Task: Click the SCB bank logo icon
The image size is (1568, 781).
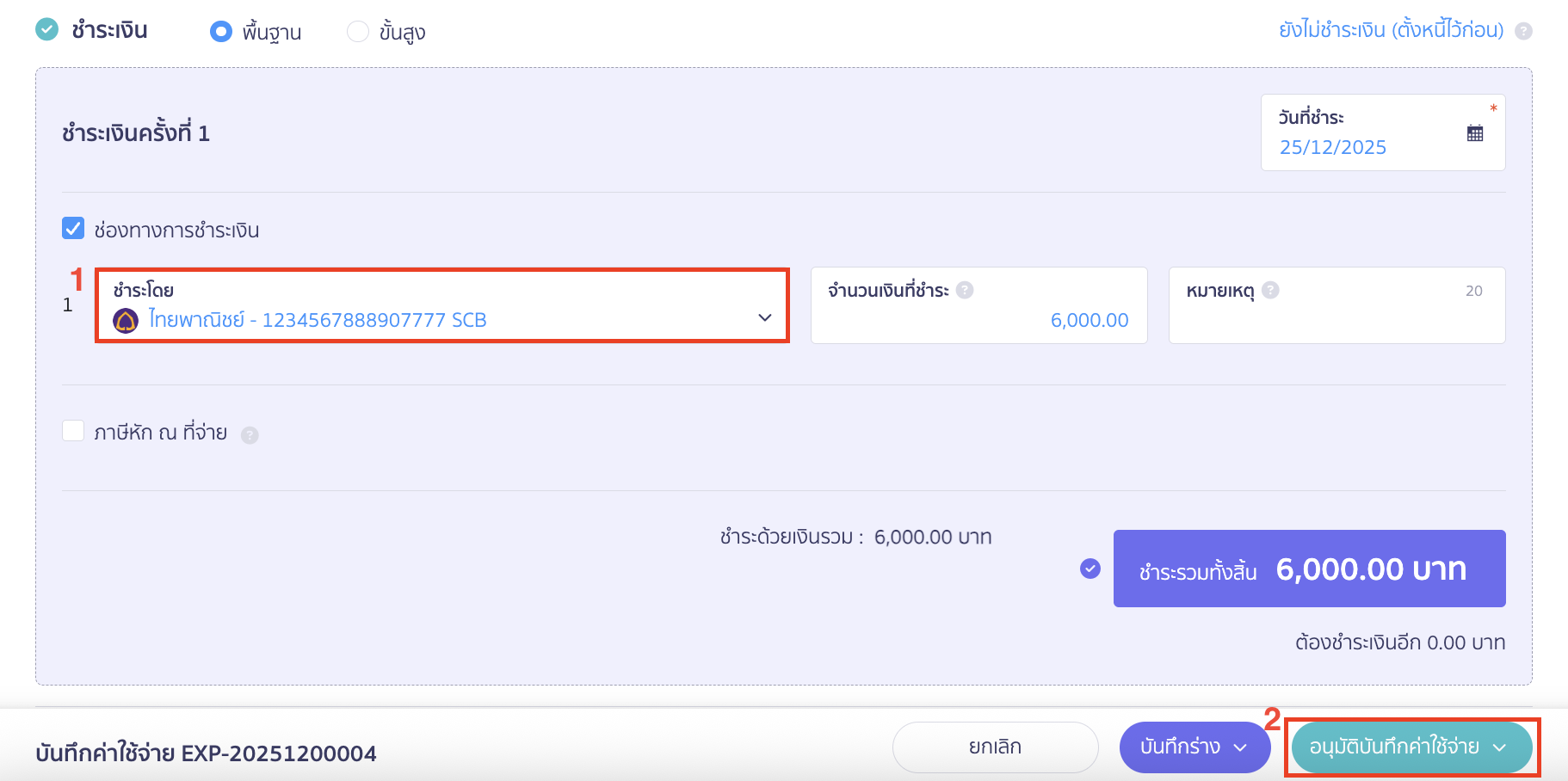Action: tap(126, 321)
